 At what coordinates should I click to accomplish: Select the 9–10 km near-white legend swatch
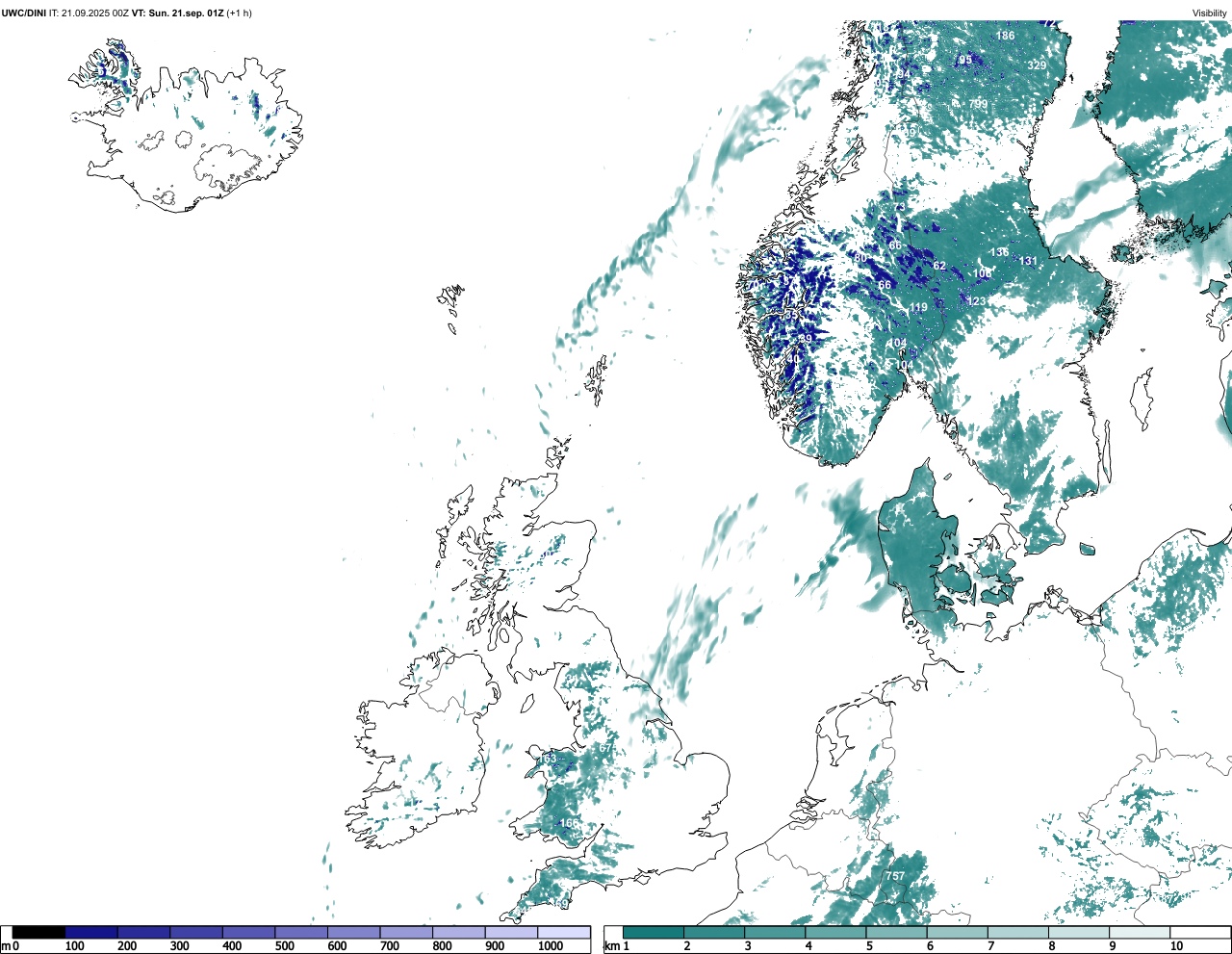(1140, 932)
